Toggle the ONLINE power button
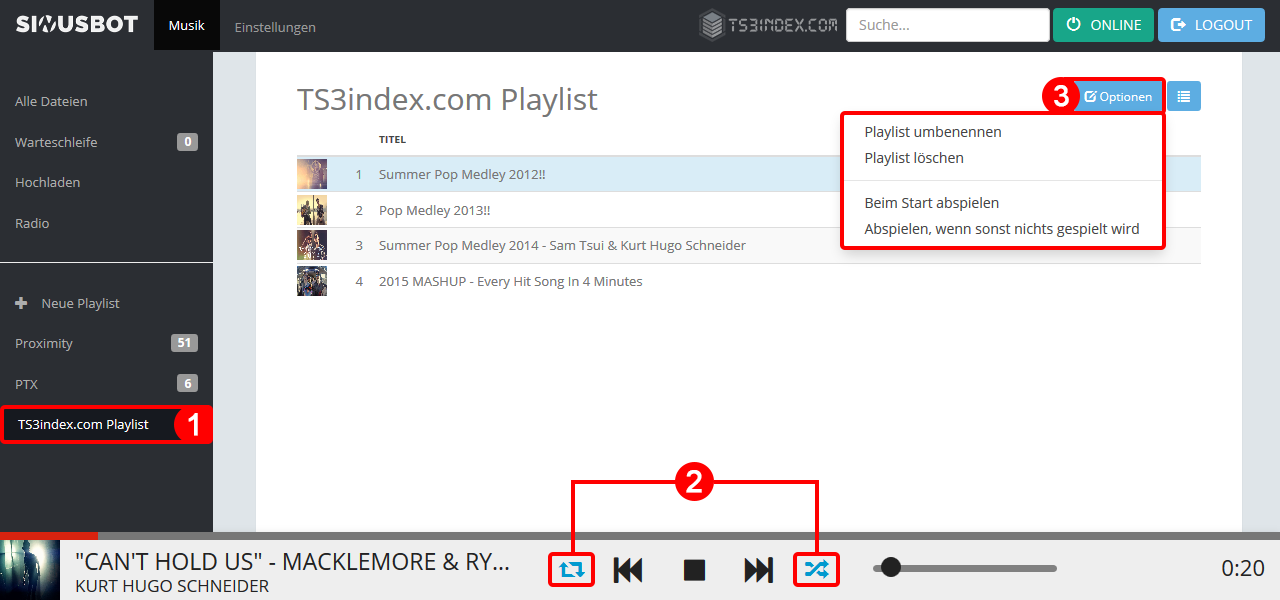 pyautogui.click(x=1103, y=25)
